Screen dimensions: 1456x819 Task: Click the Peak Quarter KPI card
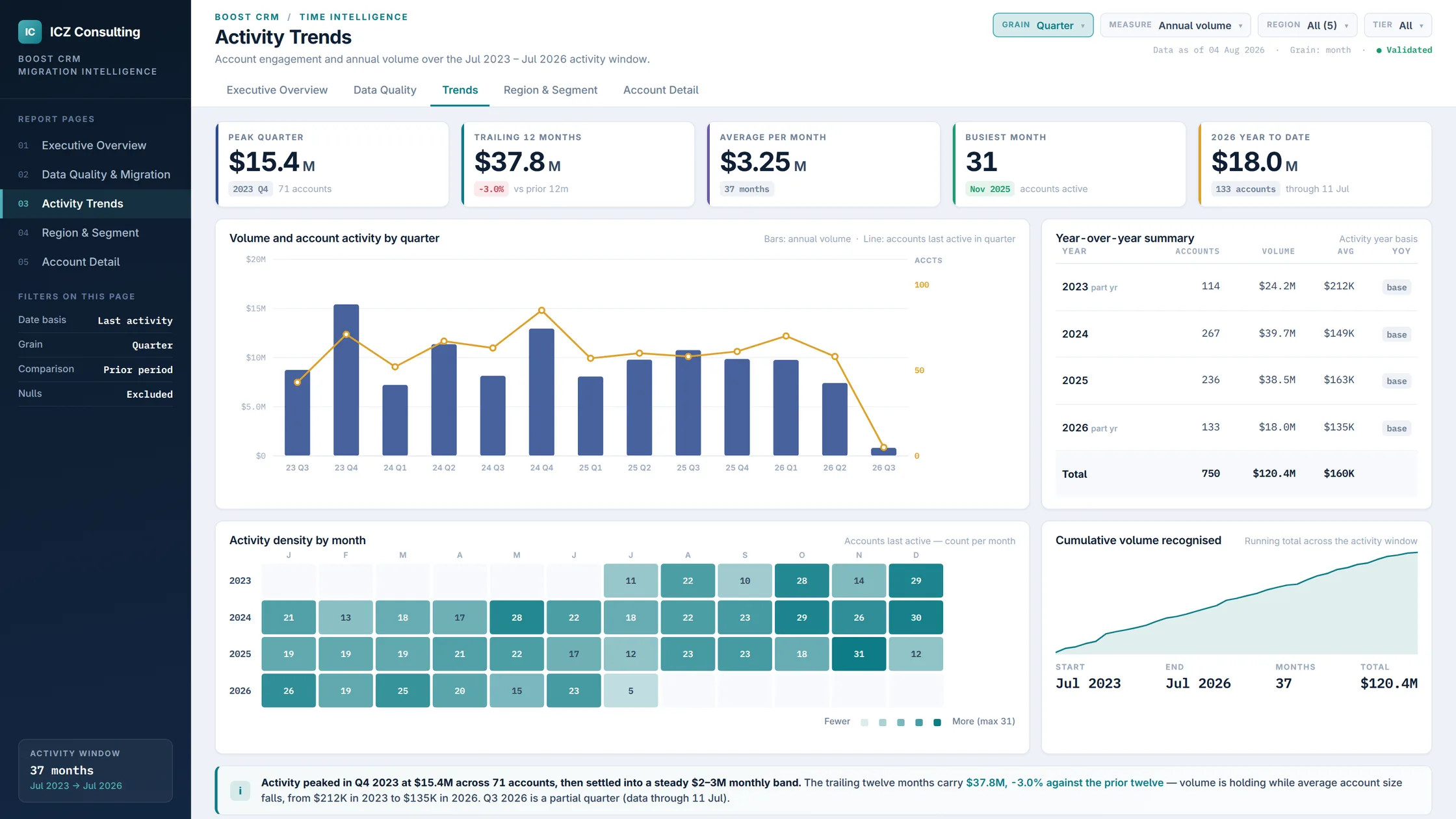(x=332, y=164)
